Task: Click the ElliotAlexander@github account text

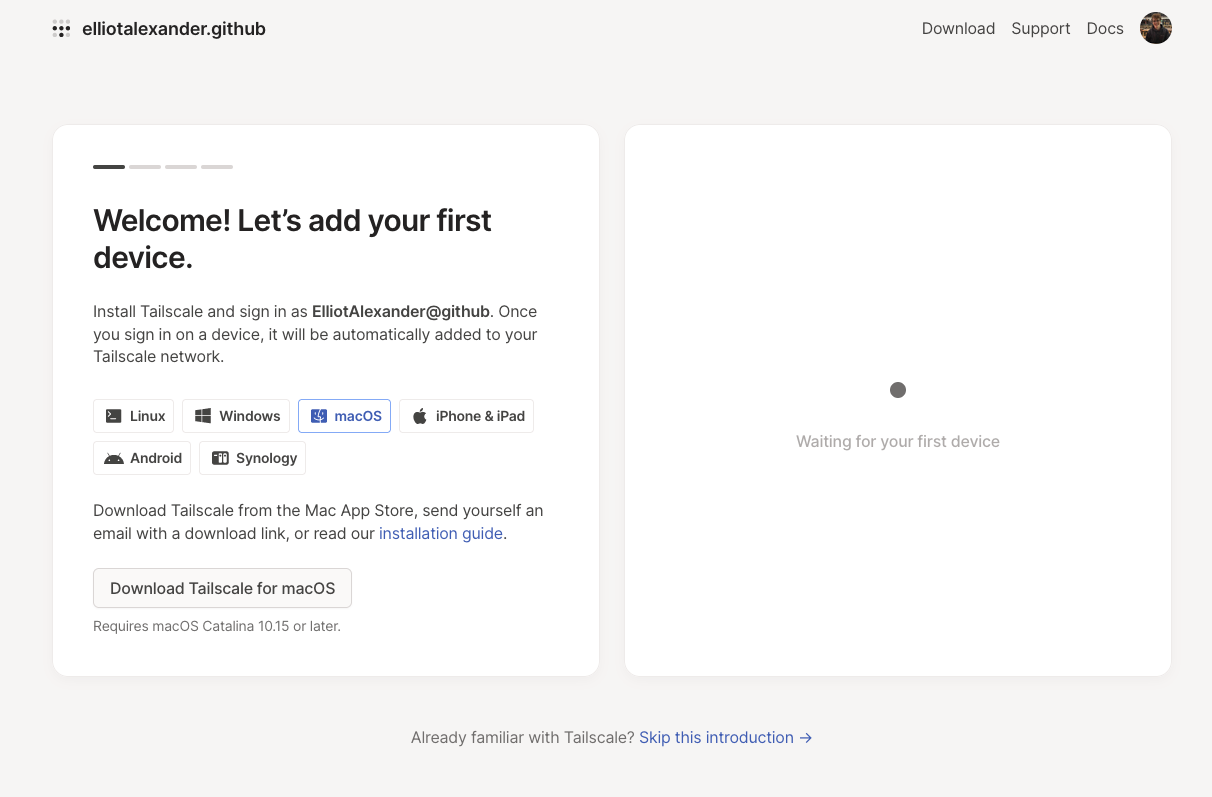Action: coord(401,311)
